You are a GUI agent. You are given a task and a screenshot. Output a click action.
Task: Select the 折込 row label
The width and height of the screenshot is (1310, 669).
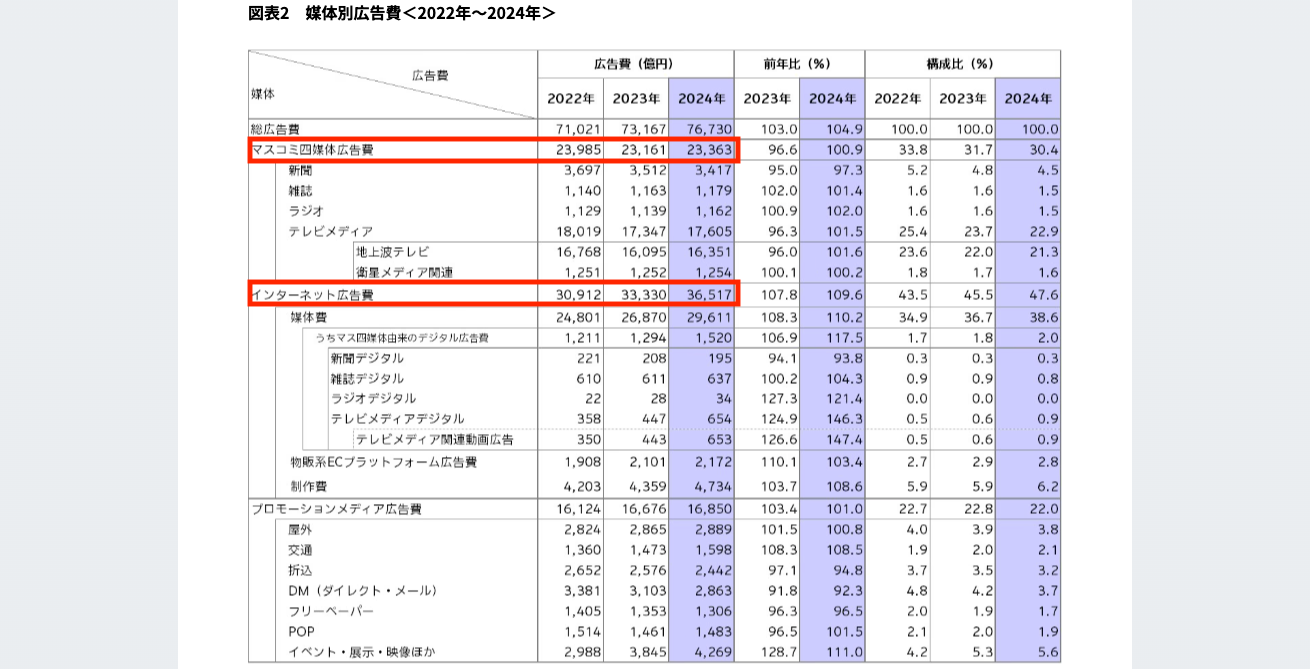click(300, 570)
